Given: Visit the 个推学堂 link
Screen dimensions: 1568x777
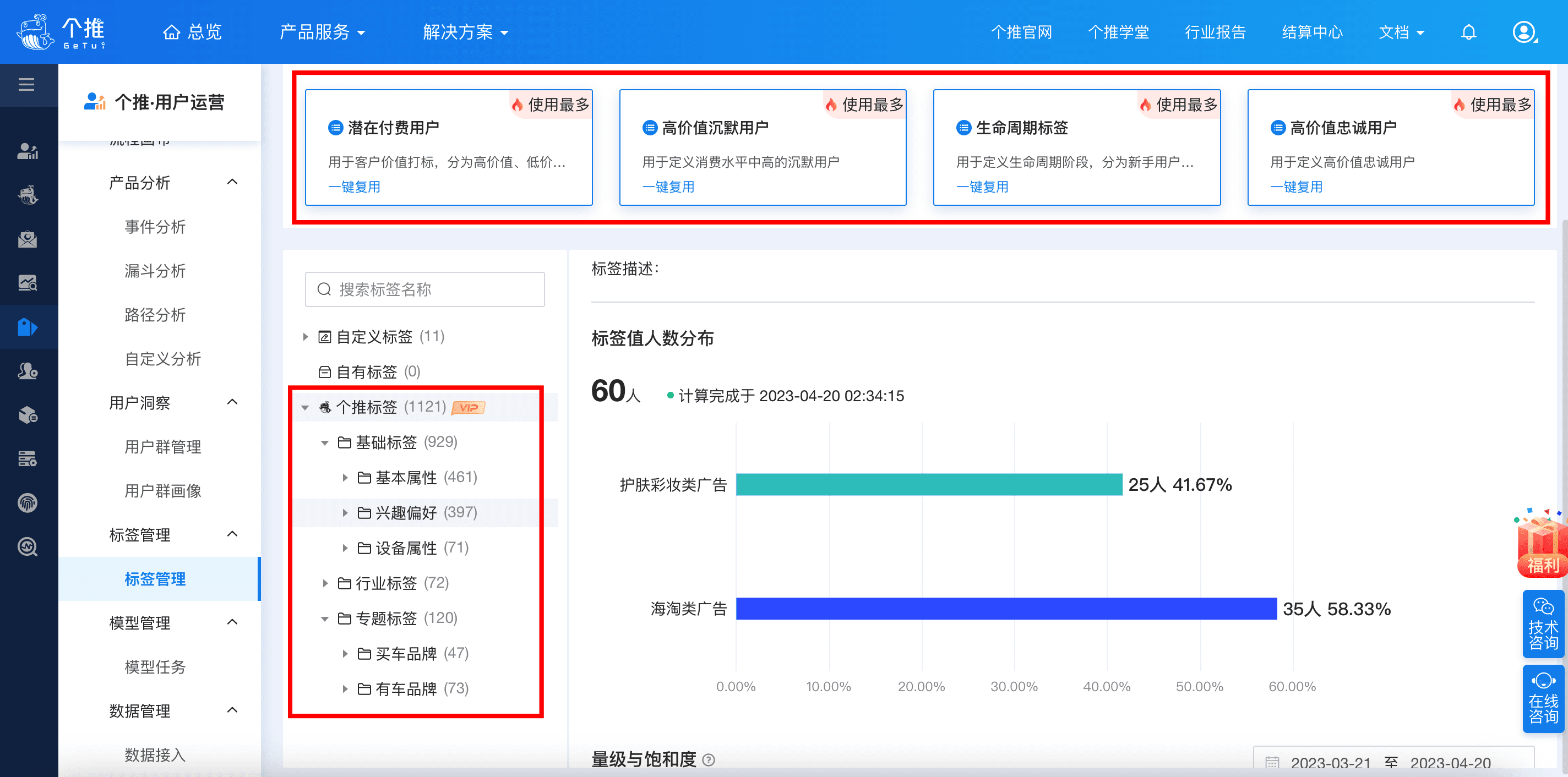Looking at the screenshot, I should [1118, 31].
